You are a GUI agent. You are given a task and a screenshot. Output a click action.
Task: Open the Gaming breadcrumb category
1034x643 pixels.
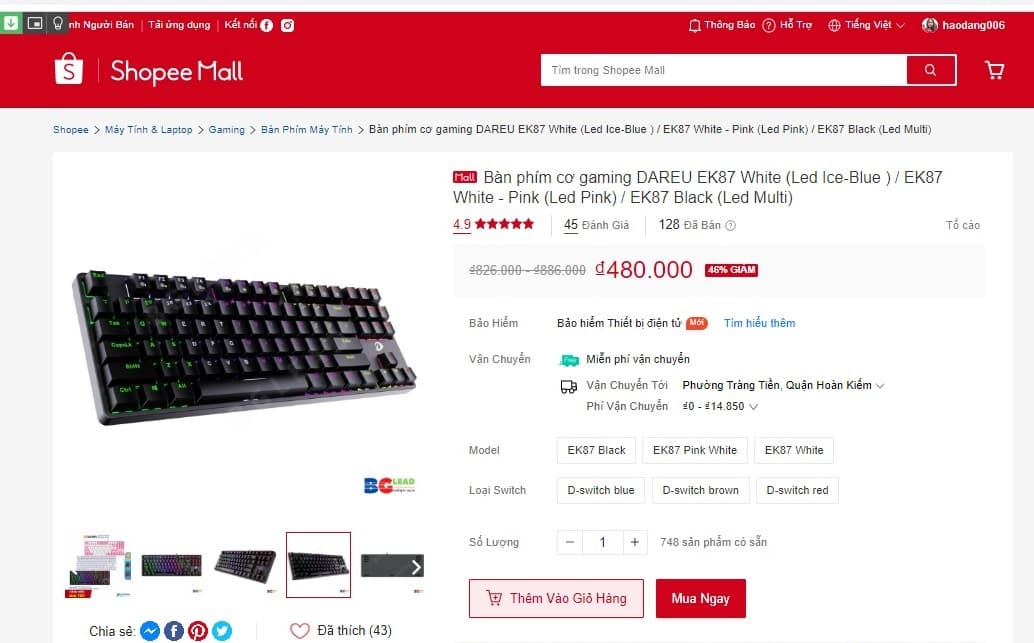[x=226, y=130]
